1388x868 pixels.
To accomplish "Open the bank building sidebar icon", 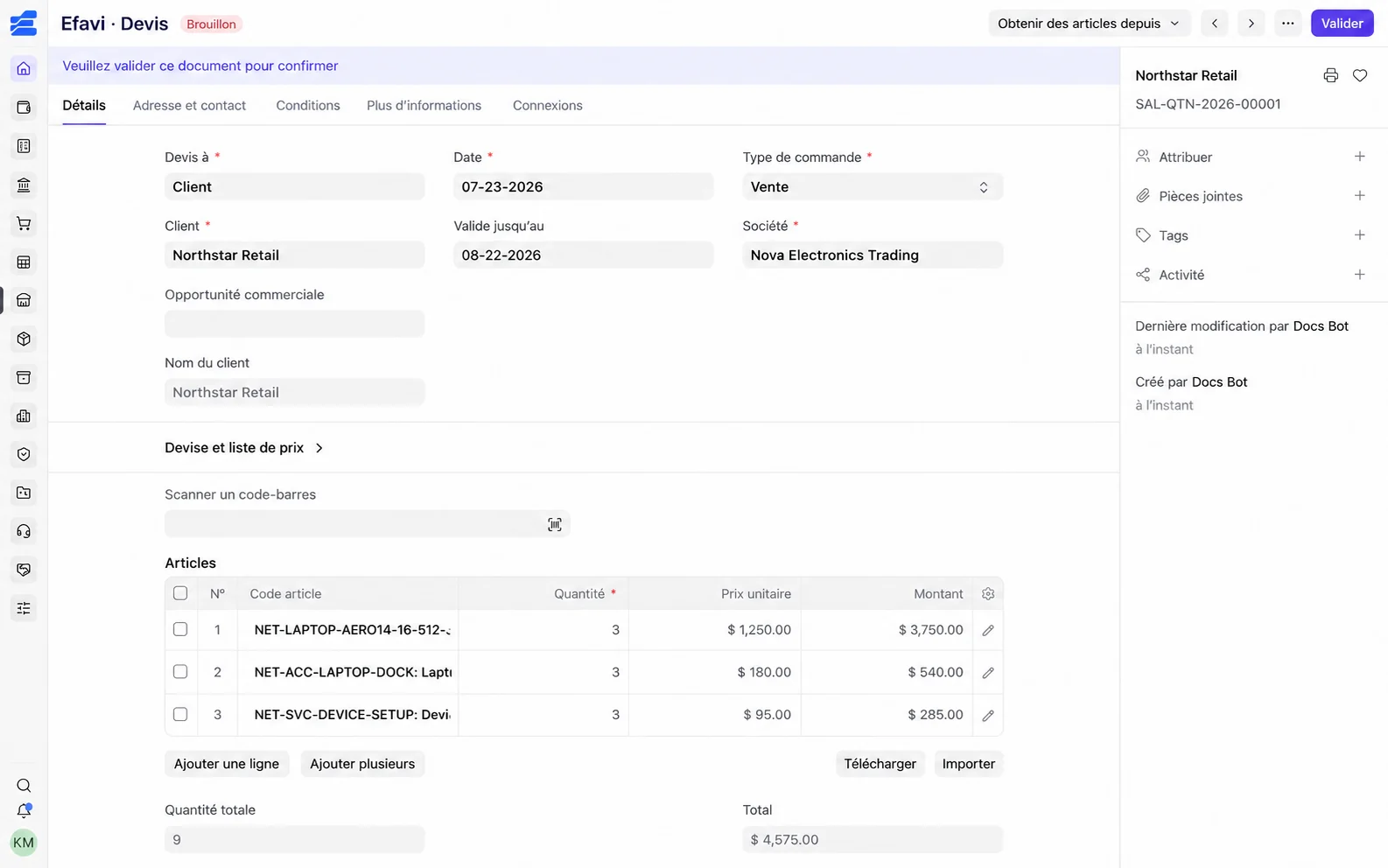I will [x=24, y=185].
